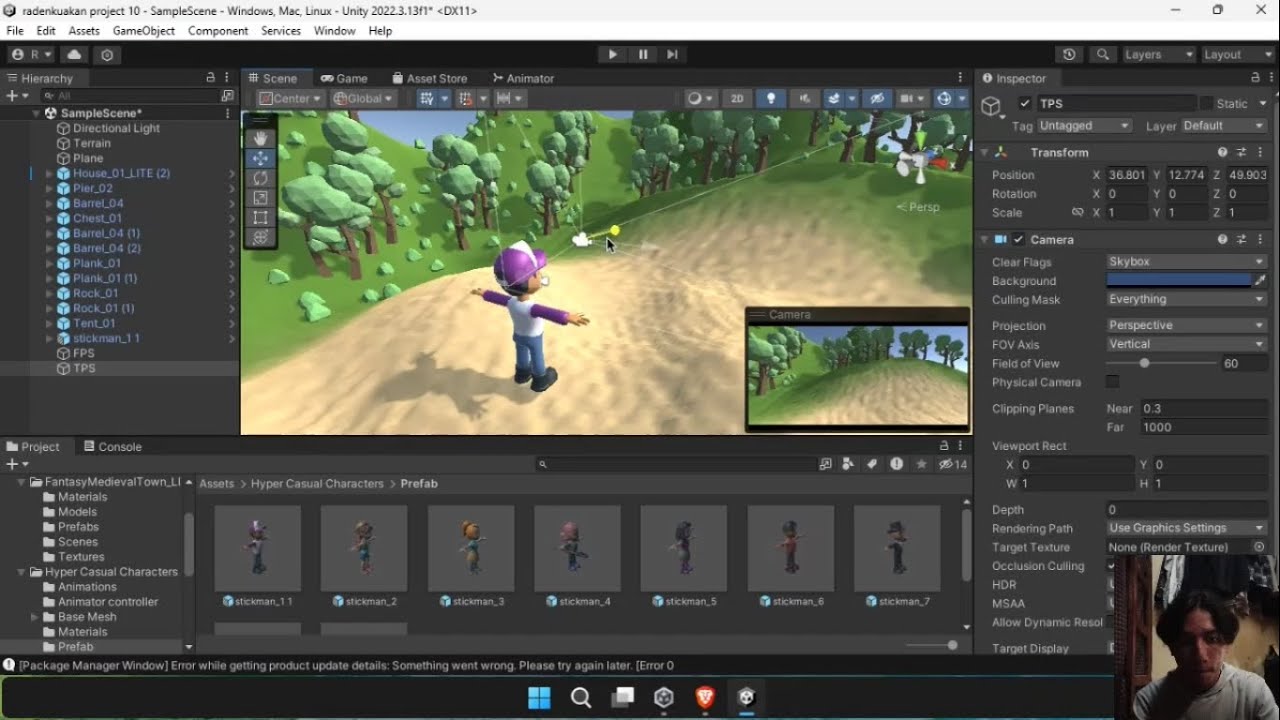Viewport: 1280px width, 720px height.
Task: Open Transform component help icon
Action: [x=1222, y=153]
